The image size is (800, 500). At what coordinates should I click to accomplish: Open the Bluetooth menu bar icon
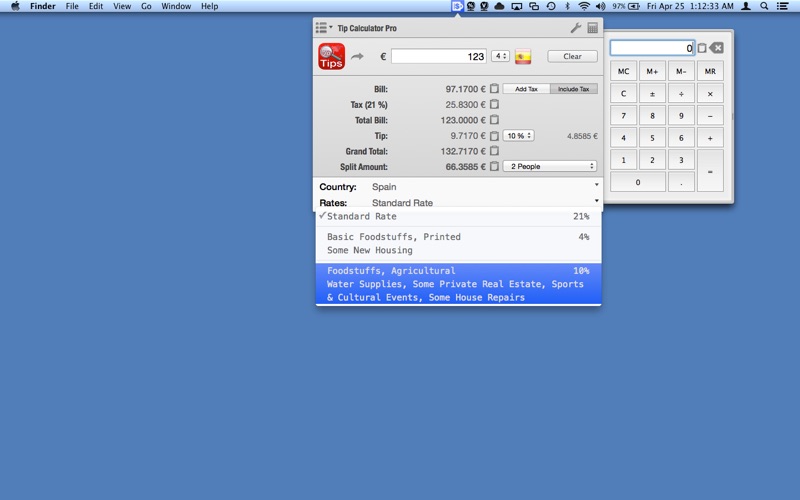click(x=567, y=6)
